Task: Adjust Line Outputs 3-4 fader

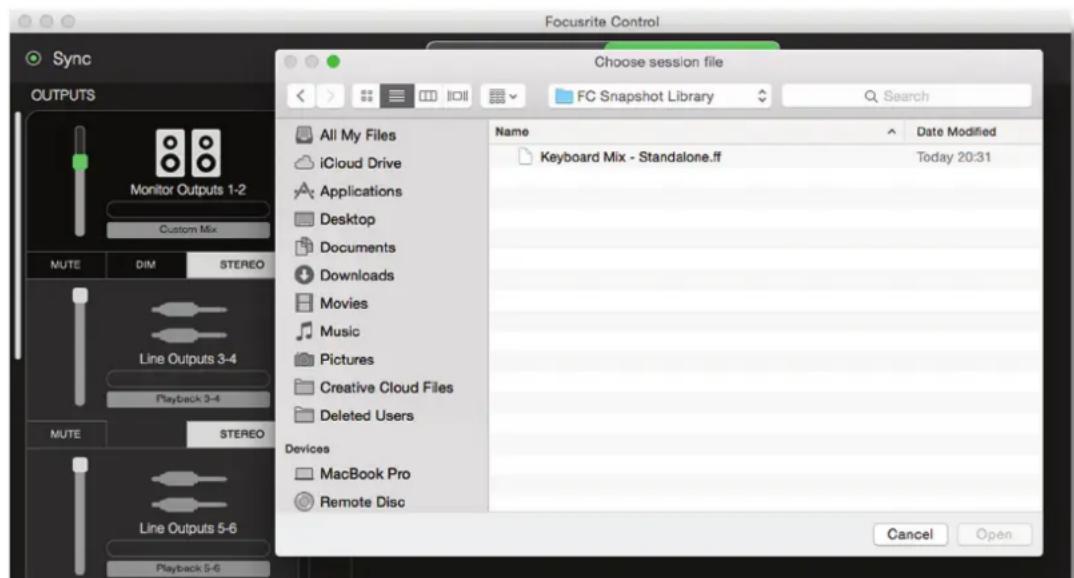Action: click(80, 295)
